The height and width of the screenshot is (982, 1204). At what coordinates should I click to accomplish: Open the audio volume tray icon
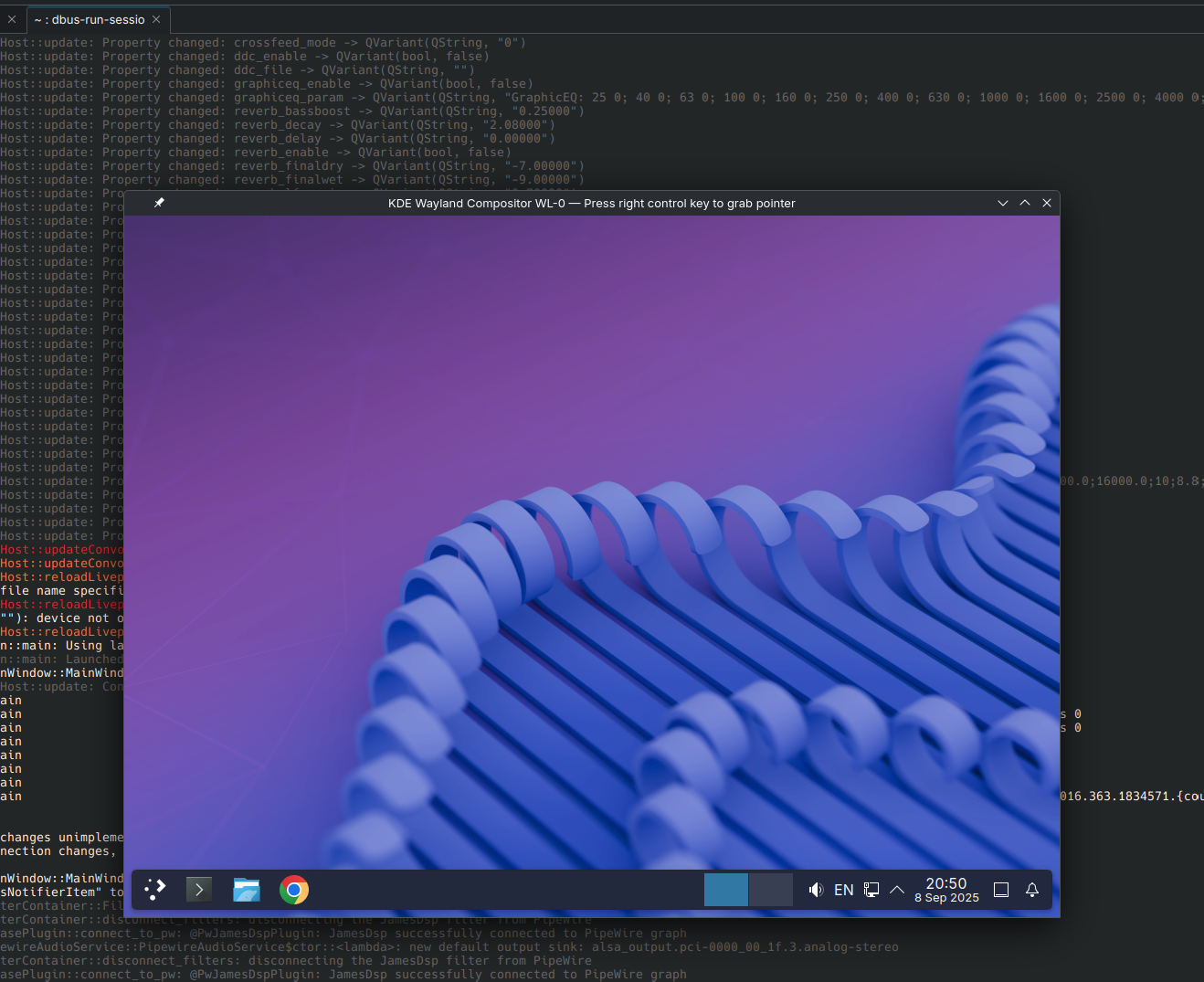[x=816, y=890]
